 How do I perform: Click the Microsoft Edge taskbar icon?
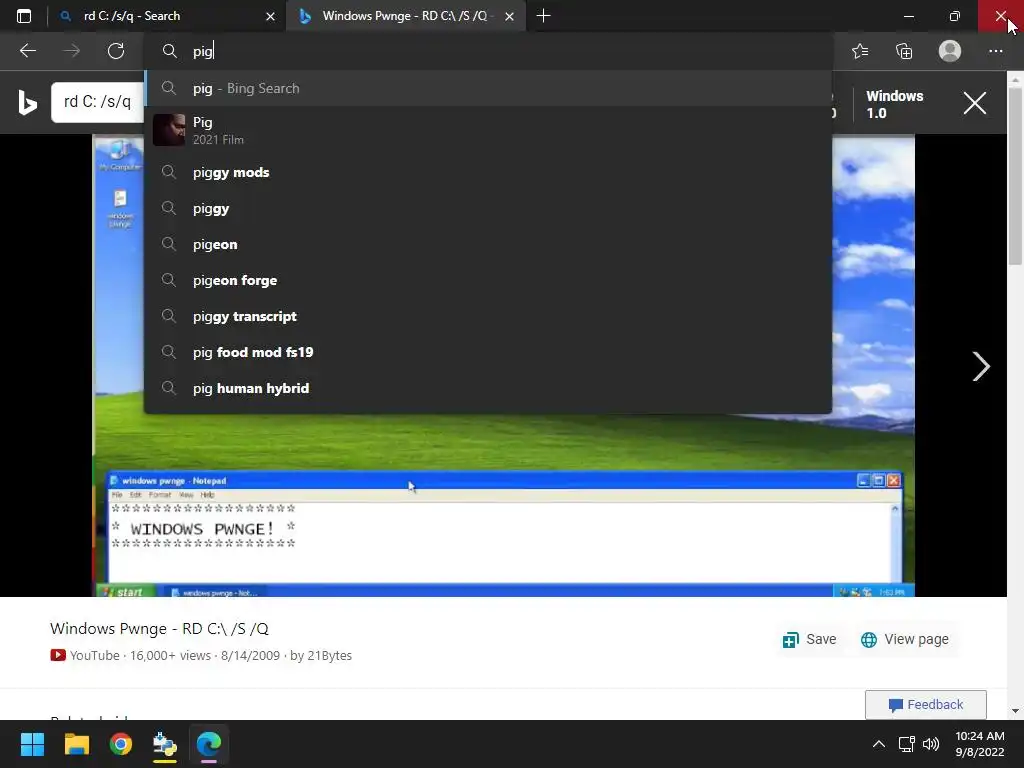click(x=209, y=744)
